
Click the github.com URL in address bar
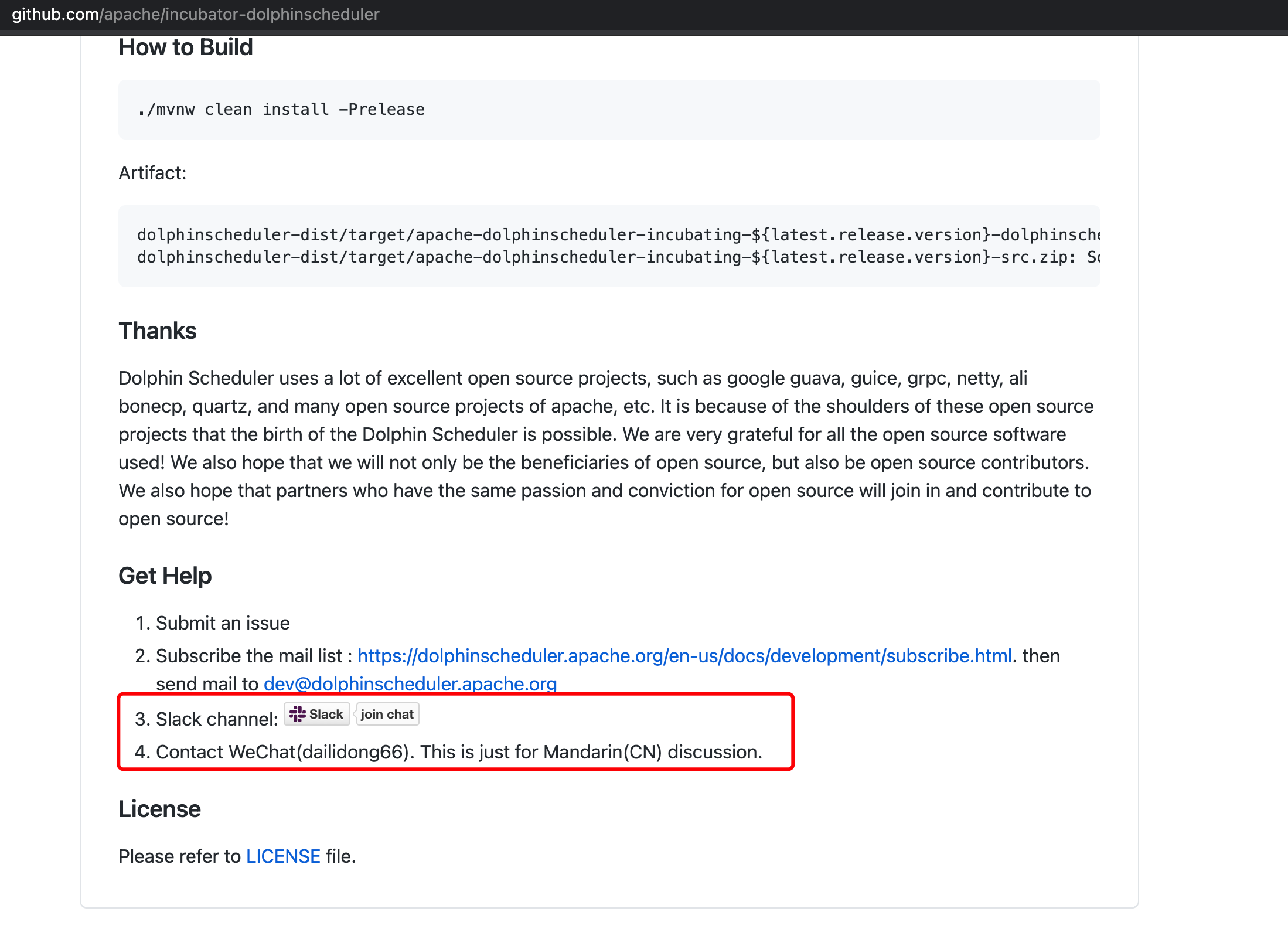196,14
